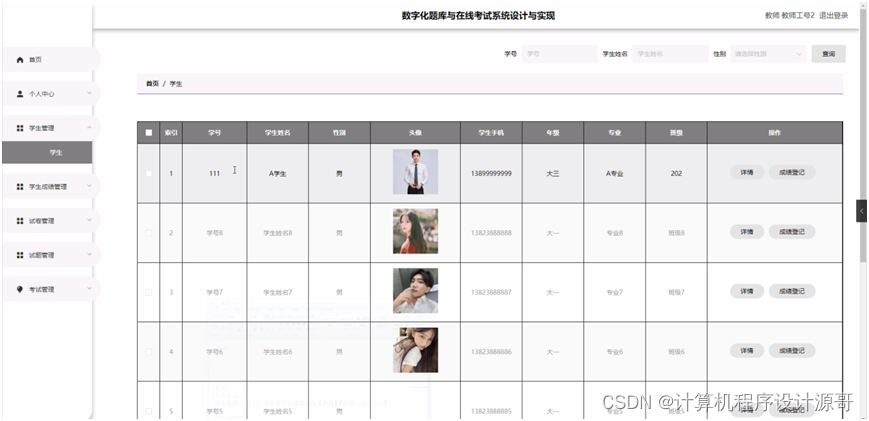Click the 年级 column header
The width and height of the screenshot is (869, 421).
click(x=553, y=133)
